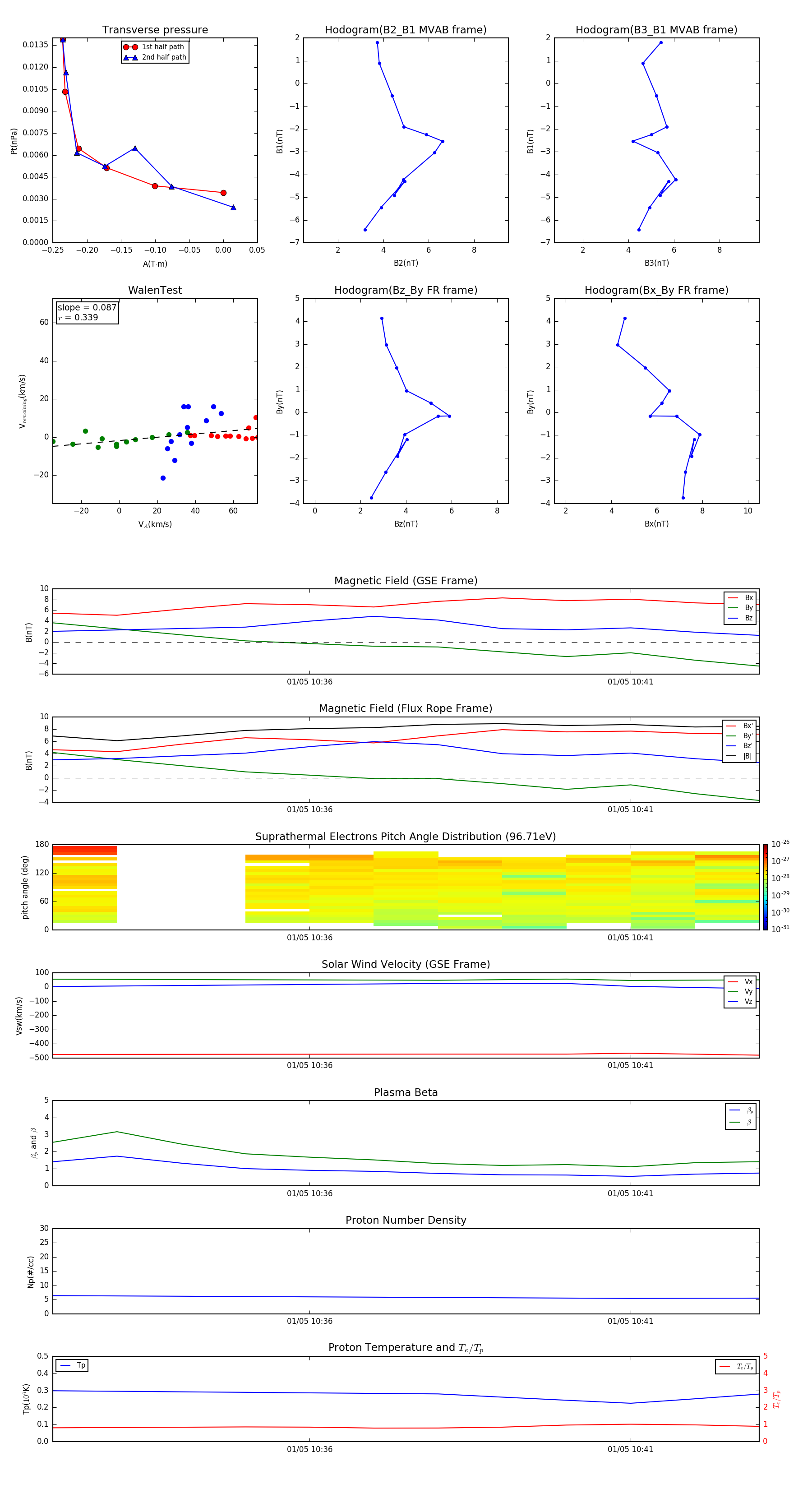This screenshot has width=812, height=1489.
Task: Select the '1st half path' legend entry
Action: coord(155,47)
